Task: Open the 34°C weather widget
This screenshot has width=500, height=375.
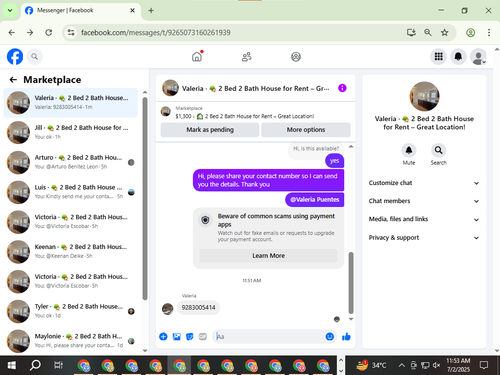Action: pyautogui.click(x=371, y=365)
